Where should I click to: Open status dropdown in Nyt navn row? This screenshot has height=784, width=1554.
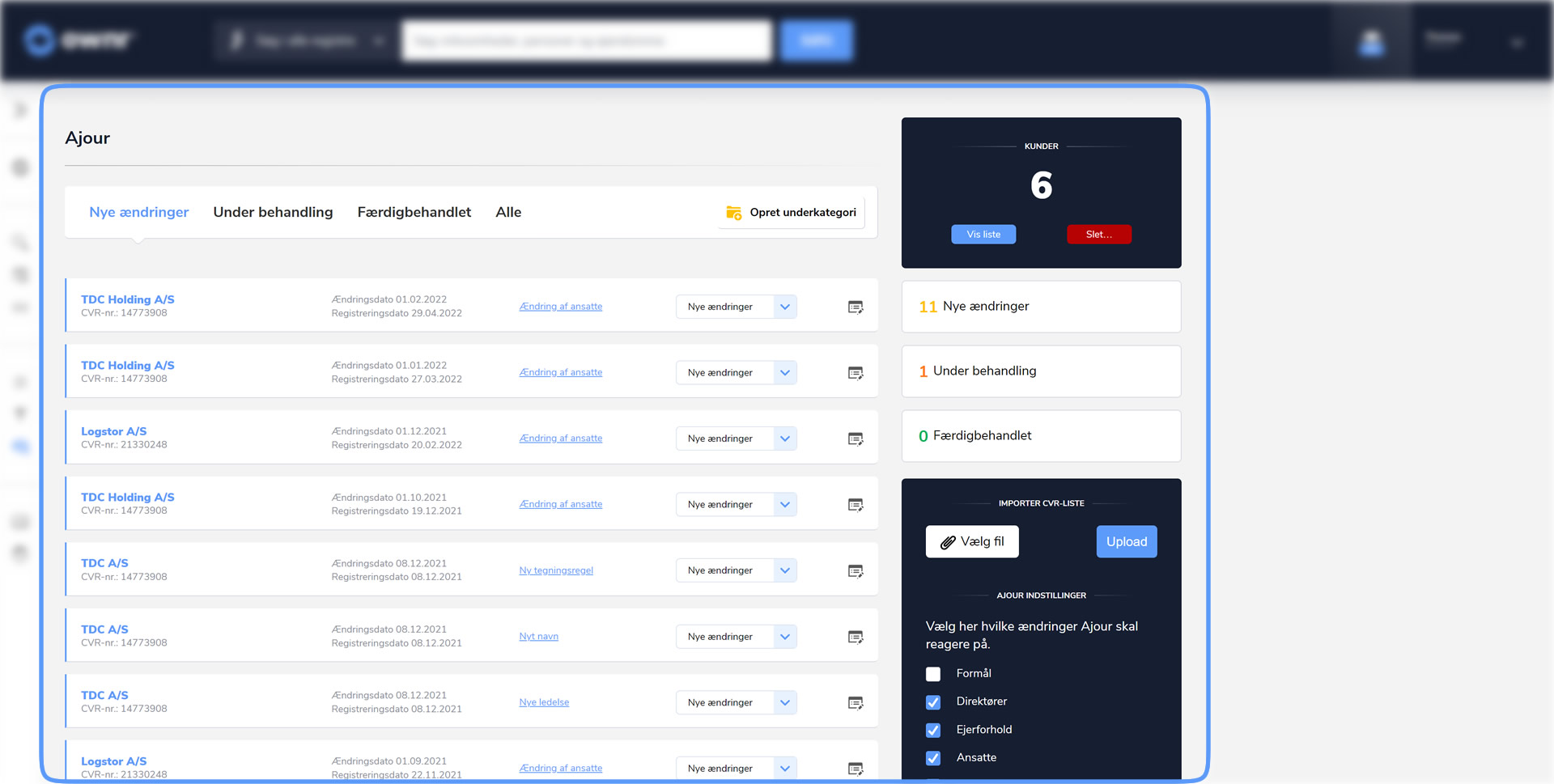pyautogui.click(x=736, y=637)
